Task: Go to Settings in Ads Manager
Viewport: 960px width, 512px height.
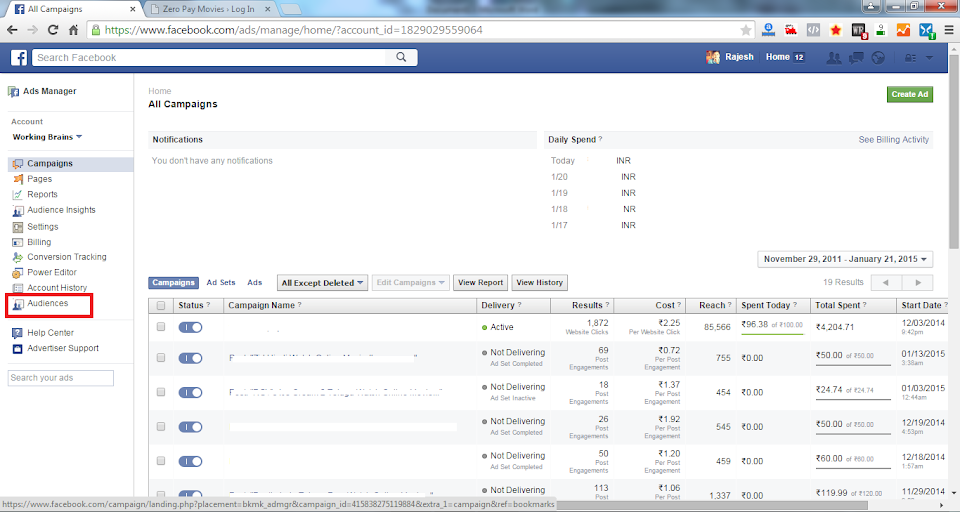Action: pos(42,227)
